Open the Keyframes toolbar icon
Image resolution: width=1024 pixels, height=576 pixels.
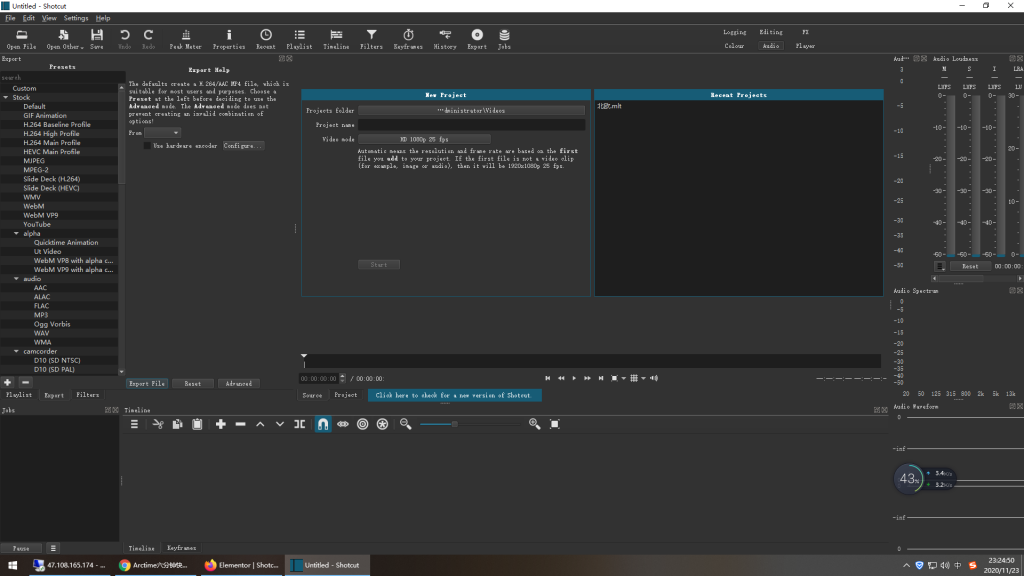(408, 39)
